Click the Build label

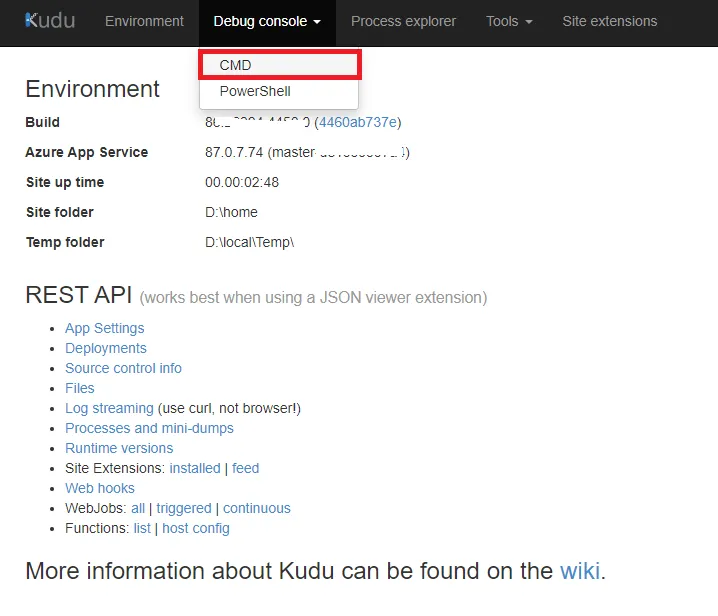click(x=43, y=122)
